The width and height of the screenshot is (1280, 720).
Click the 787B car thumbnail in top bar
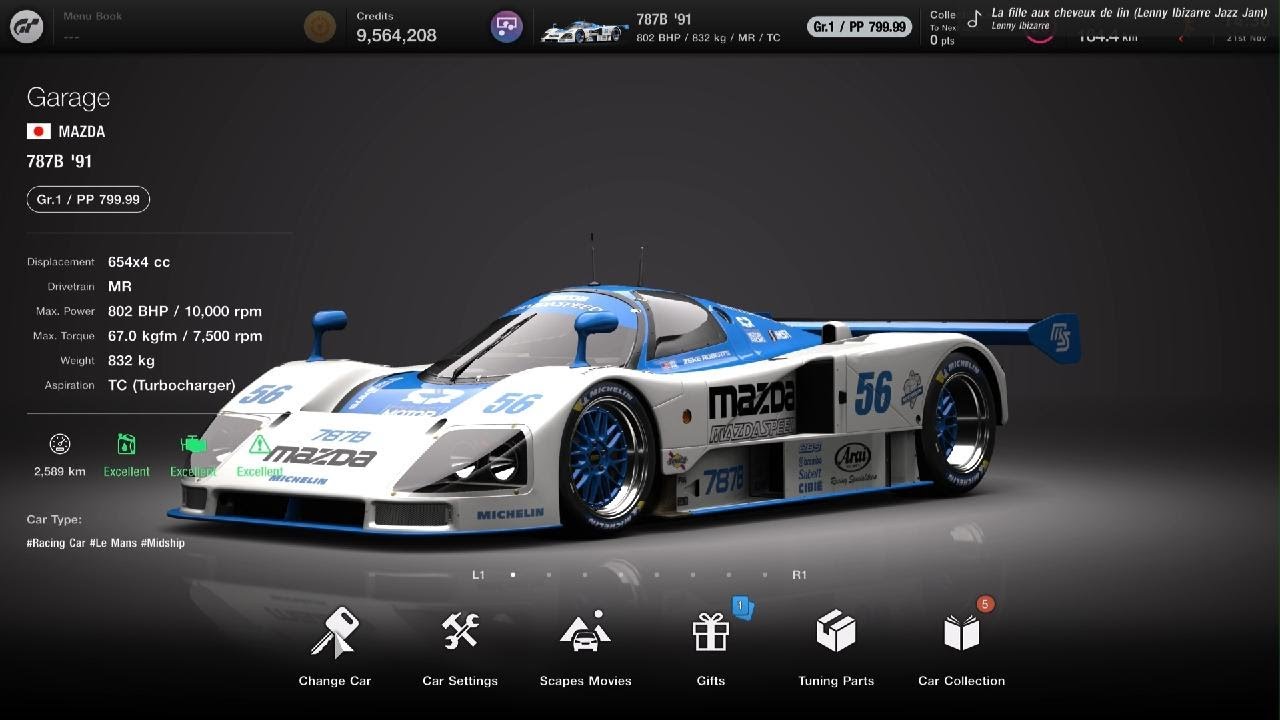(x=584, y=32)
